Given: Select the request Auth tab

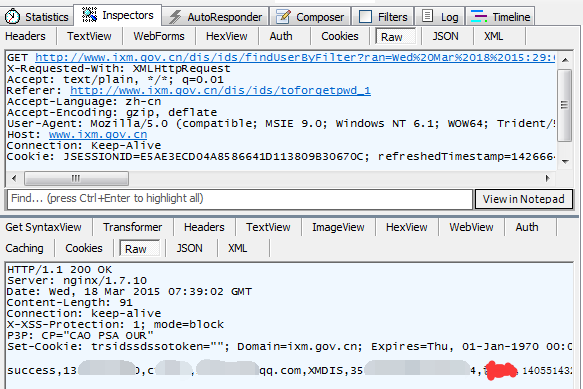Looking at the screenshot, I should point(281,36).
